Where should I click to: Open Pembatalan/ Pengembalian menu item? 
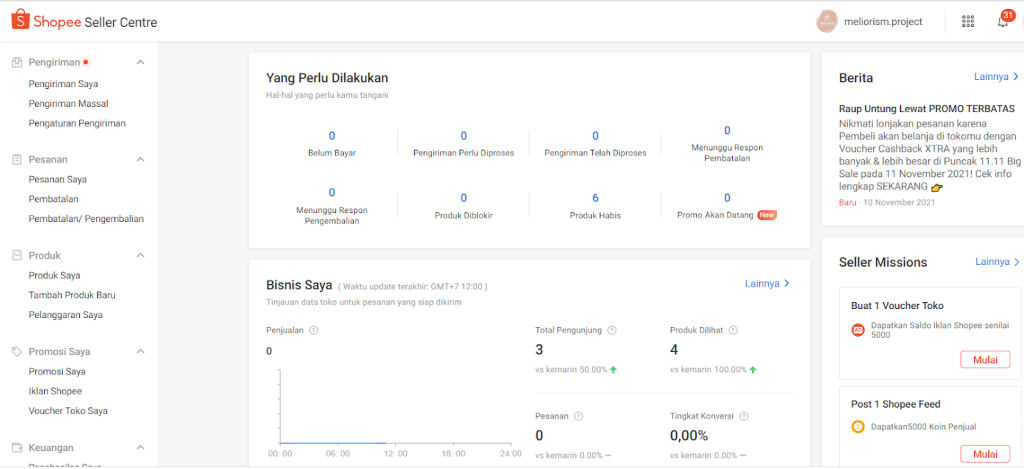coord(86,219)
